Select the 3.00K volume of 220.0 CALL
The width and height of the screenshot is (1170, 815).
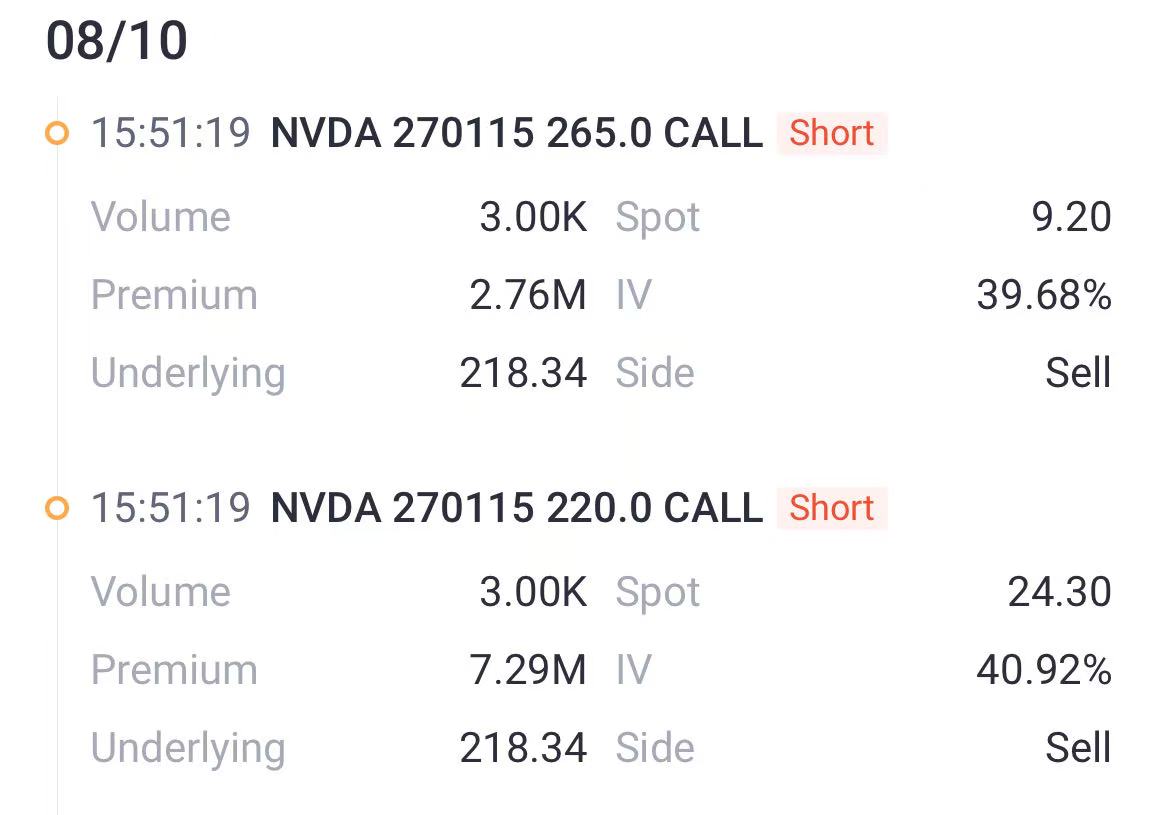(x=533, y=592)
